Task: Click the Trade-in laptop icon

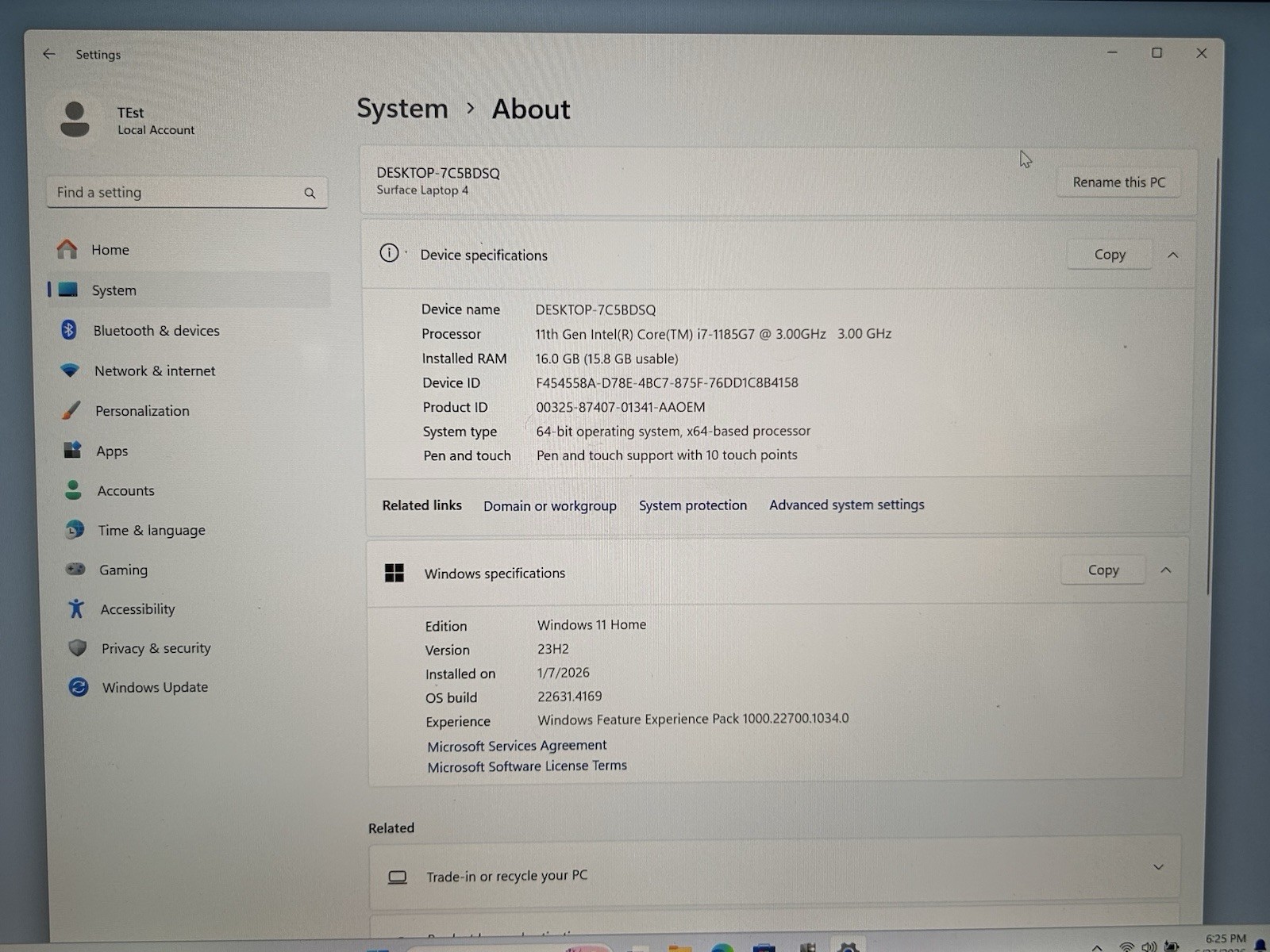Action: (397, 877)
